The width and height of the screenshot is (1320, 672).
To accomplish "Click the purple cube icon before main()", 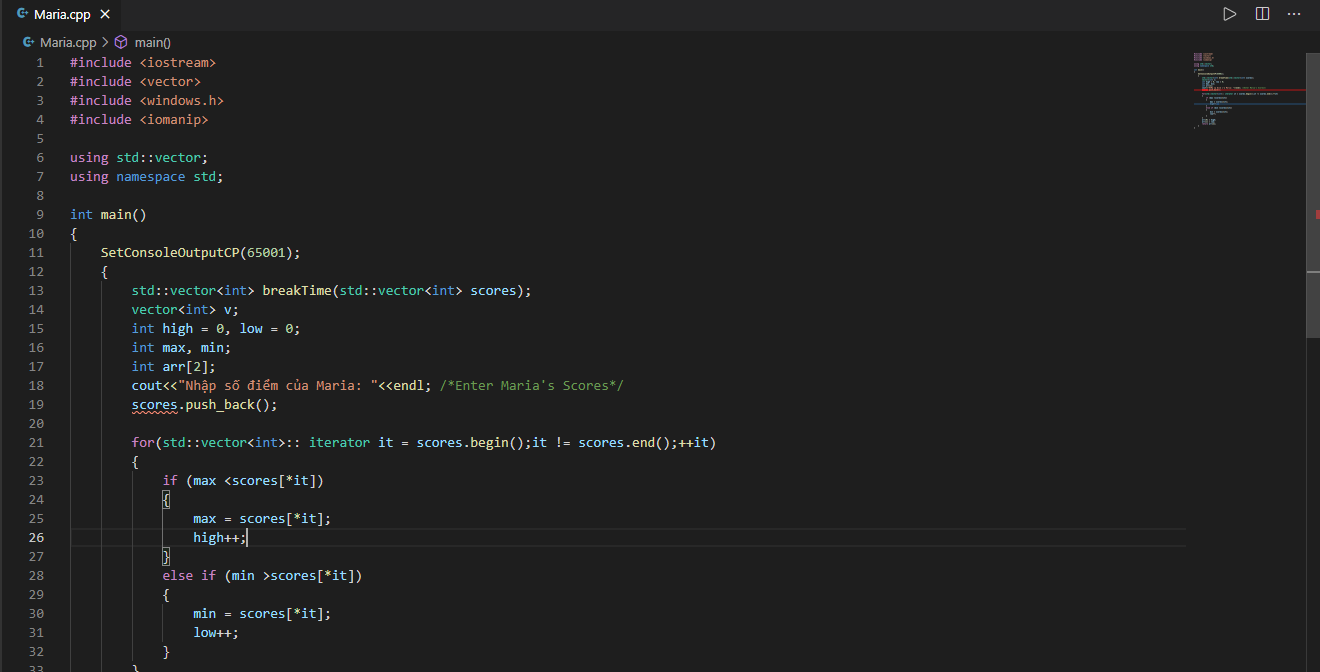I will click(121, 42).
